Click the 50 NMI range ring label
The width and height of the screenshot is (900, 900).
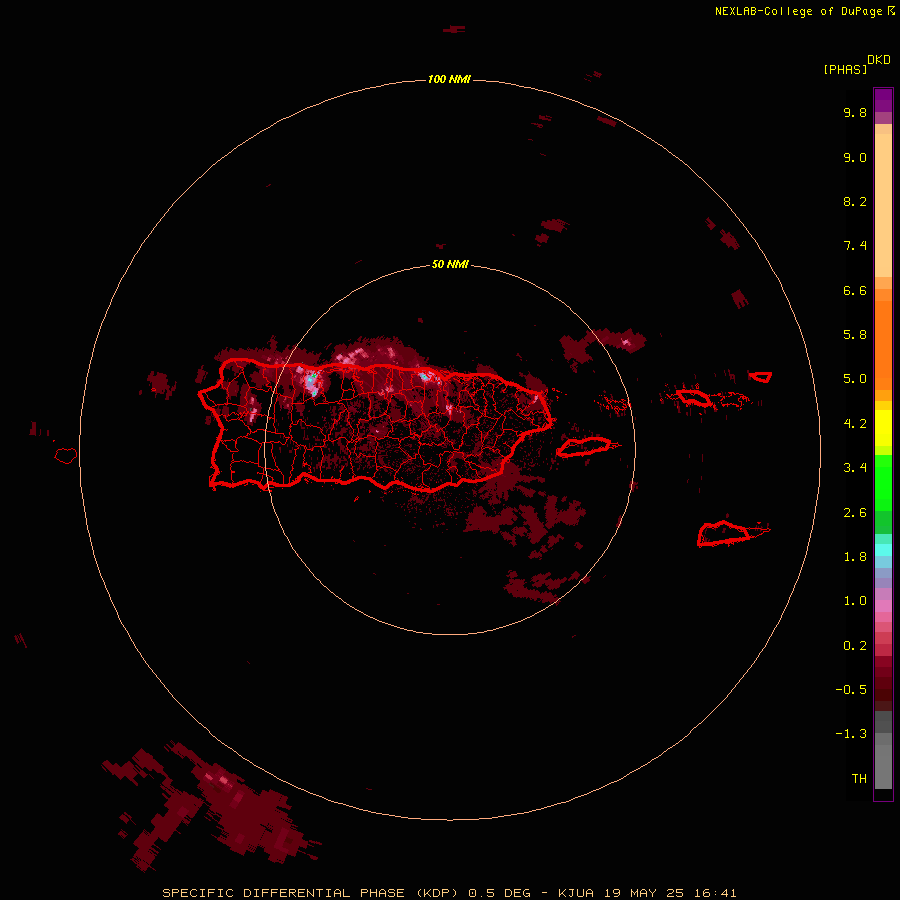tap(450, 265)
